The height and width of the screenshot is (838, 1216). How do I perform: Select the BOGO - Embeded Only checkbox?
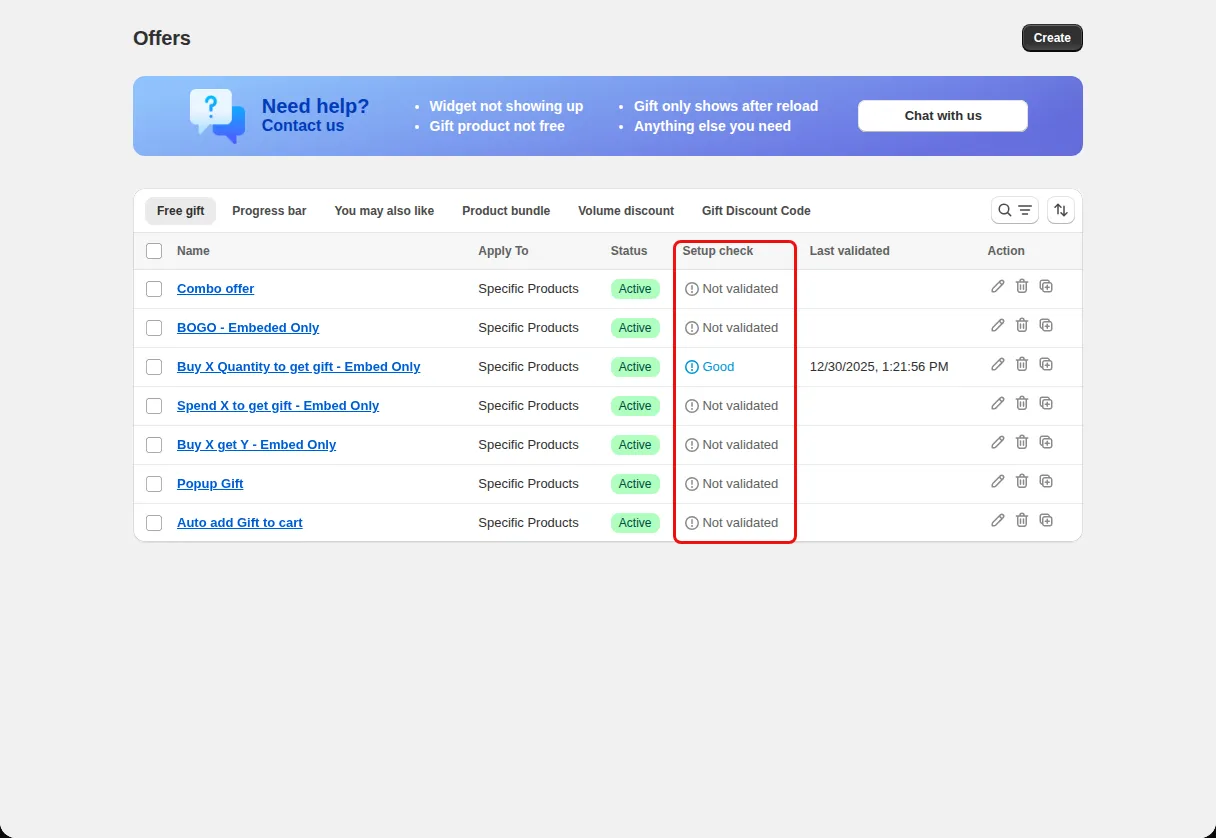tap(154, 328)
